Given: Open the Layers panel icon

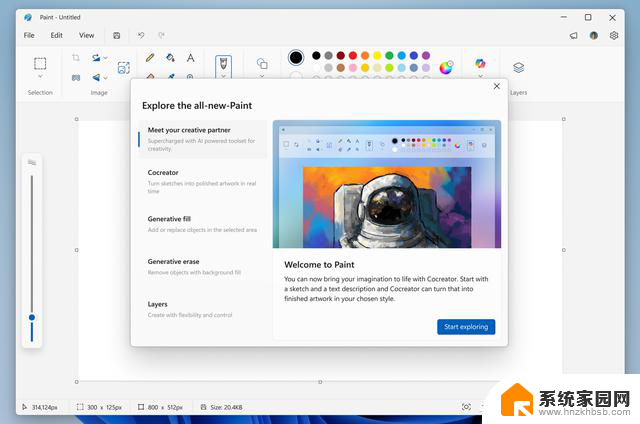Looking at the screenshot, I should (518, 67).
